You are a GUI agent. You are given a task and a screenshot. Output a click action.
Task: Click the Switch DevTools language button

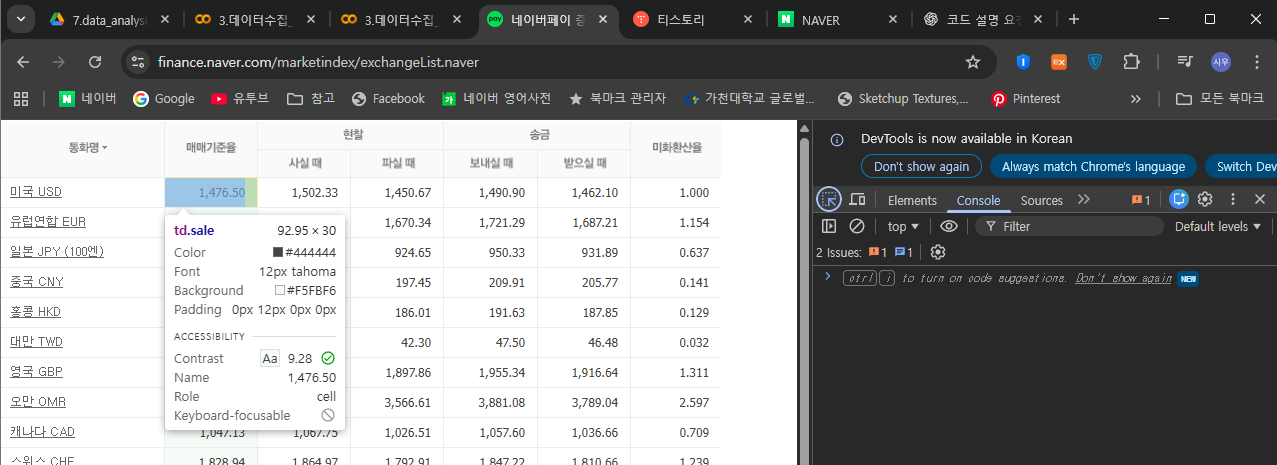pos(1241,166)
